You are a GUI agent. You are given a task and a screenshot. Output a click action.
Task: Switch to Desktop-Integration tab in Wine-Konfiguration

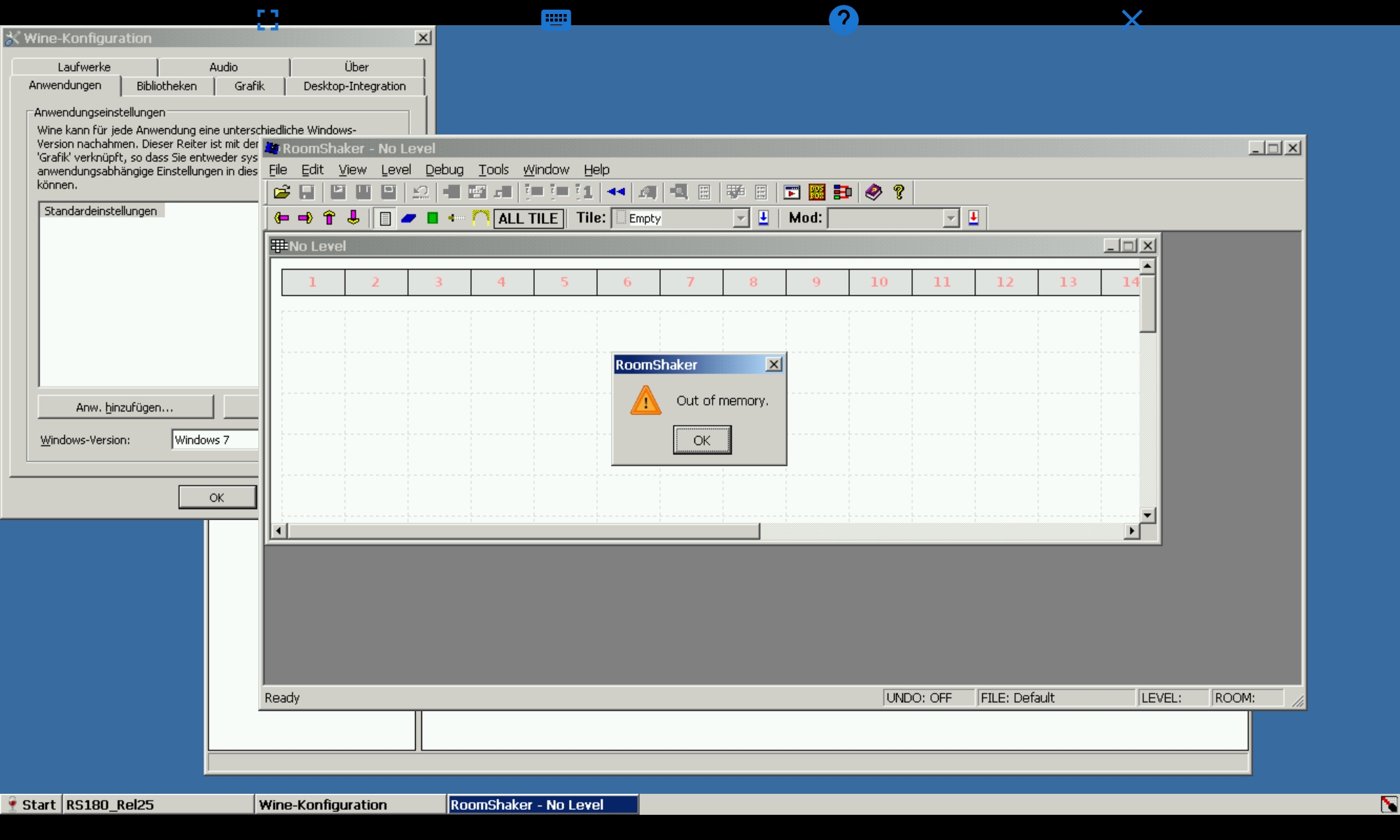point(355,86)
